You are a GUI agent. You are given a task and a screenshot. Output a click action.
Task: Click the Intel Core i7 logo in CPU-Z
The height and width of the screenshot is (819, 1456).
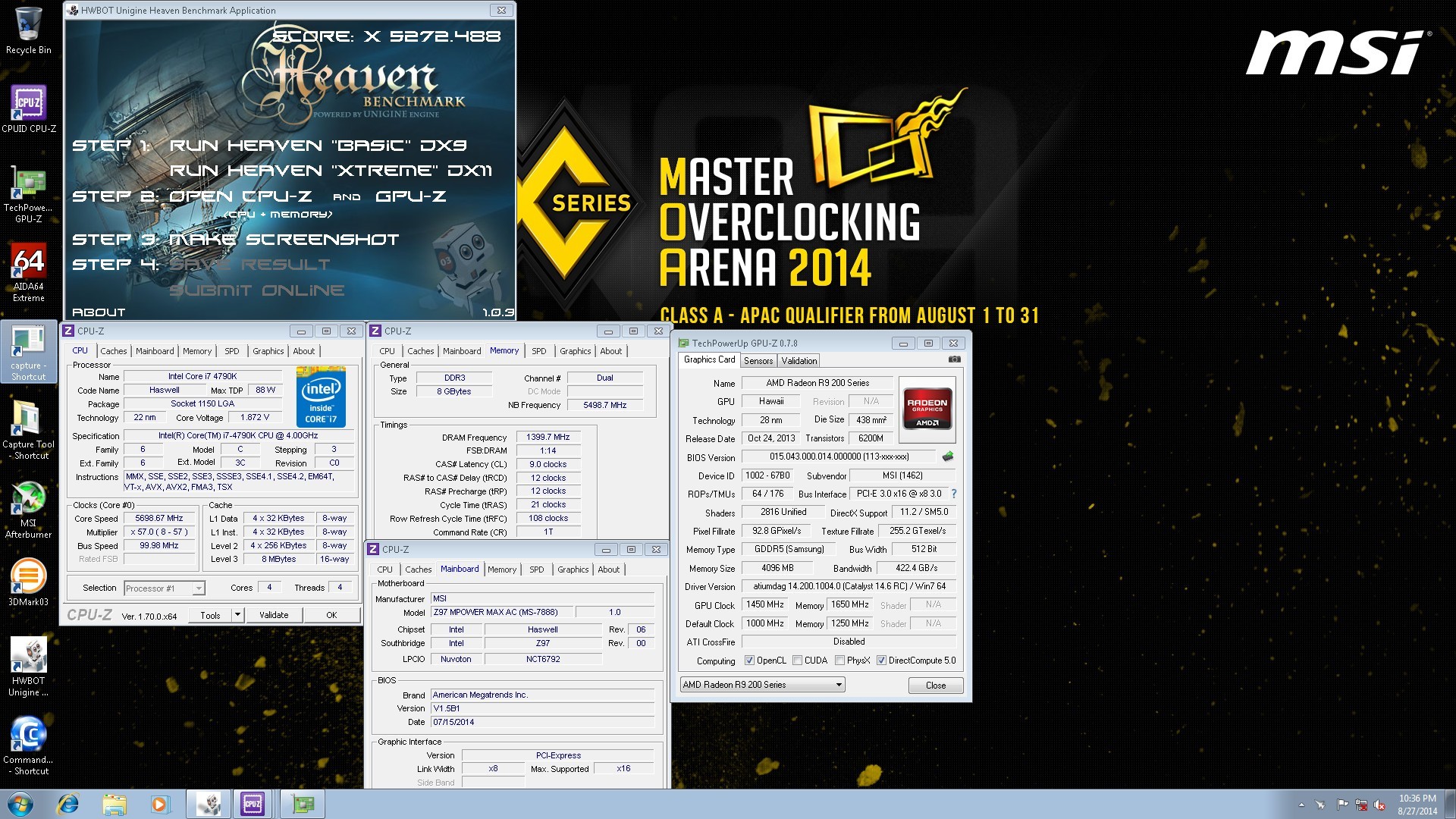pos(321,397)
